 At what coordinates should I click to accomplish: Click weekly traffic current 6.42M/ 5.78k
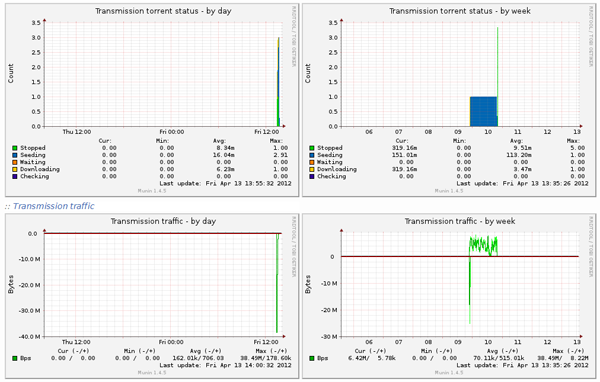click(372, 358)
